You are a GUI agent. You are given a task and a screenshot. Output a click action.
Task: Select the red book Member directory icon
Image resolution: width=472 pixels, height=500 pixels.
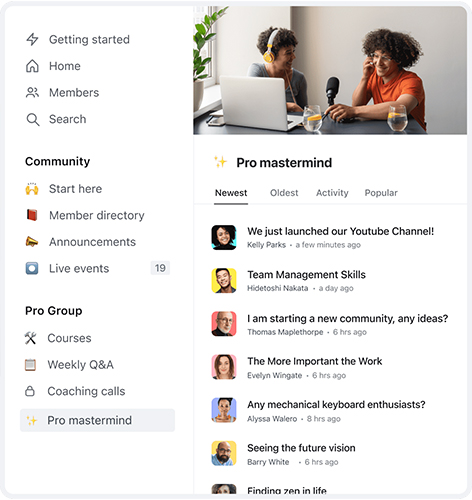click(32, 215)
